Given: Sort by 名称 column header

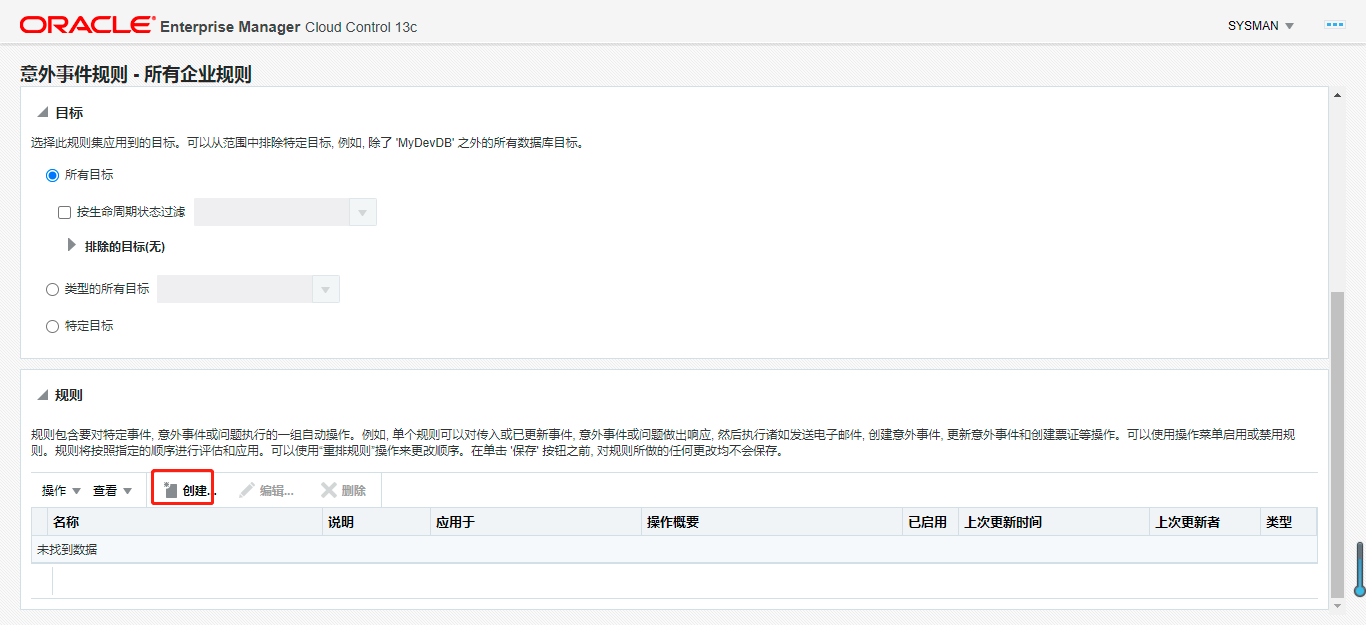Looking at the screenshot, I should click(x=185, y=522).
